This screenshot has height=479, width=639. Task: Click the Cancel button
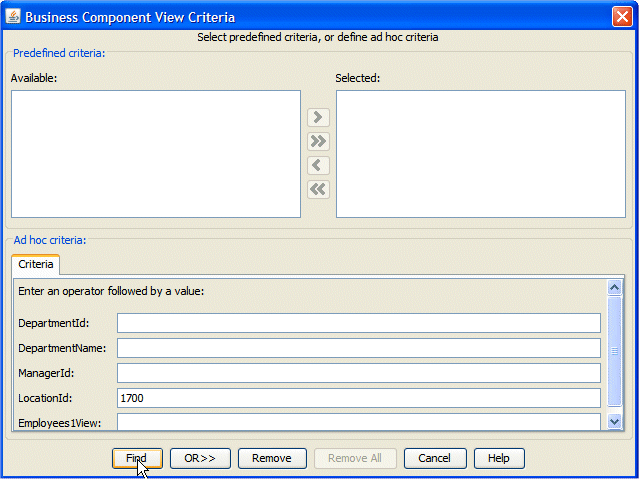coord(435,458)
